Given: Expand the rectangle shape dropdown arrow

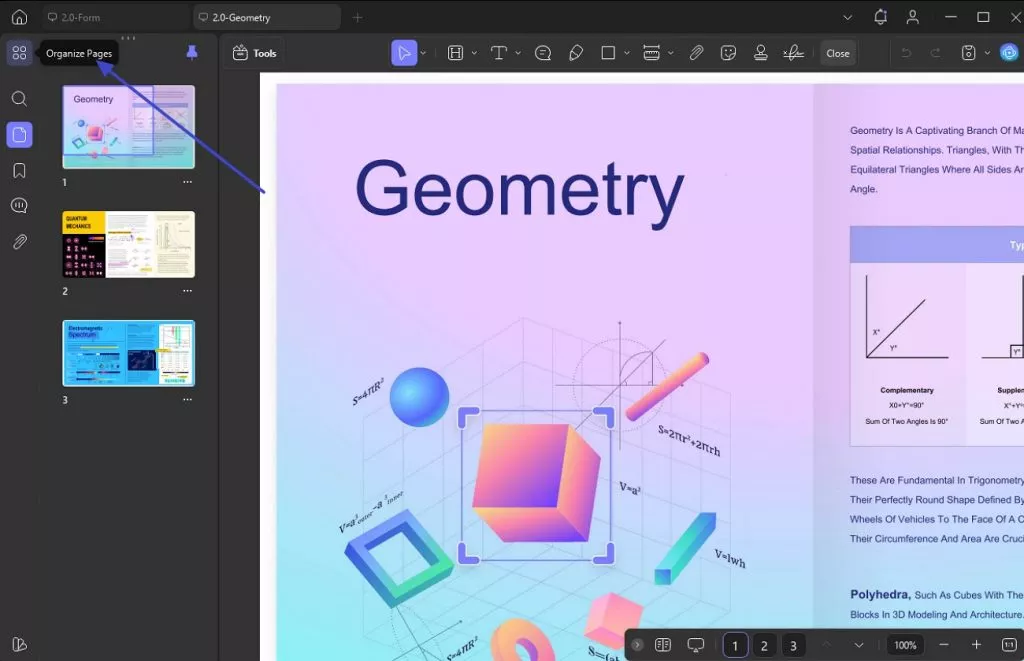Looking at the screenshot, I should pyautogui.click(x=627, y=53).
